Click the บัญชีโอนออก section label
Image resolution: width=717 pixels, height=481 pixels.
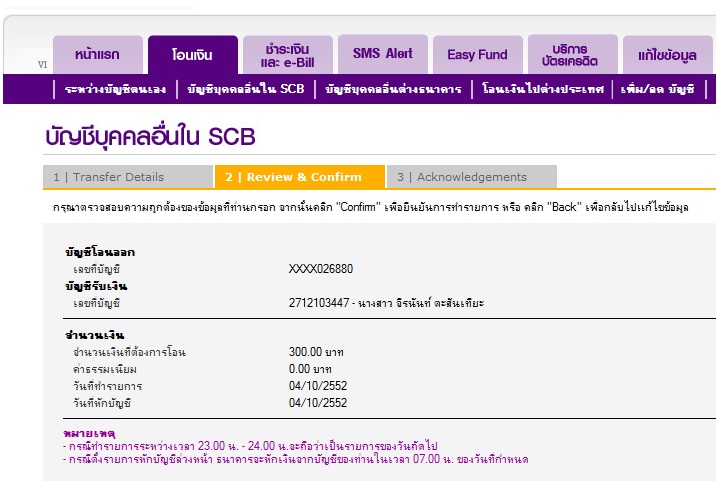[x=100, y=252]
